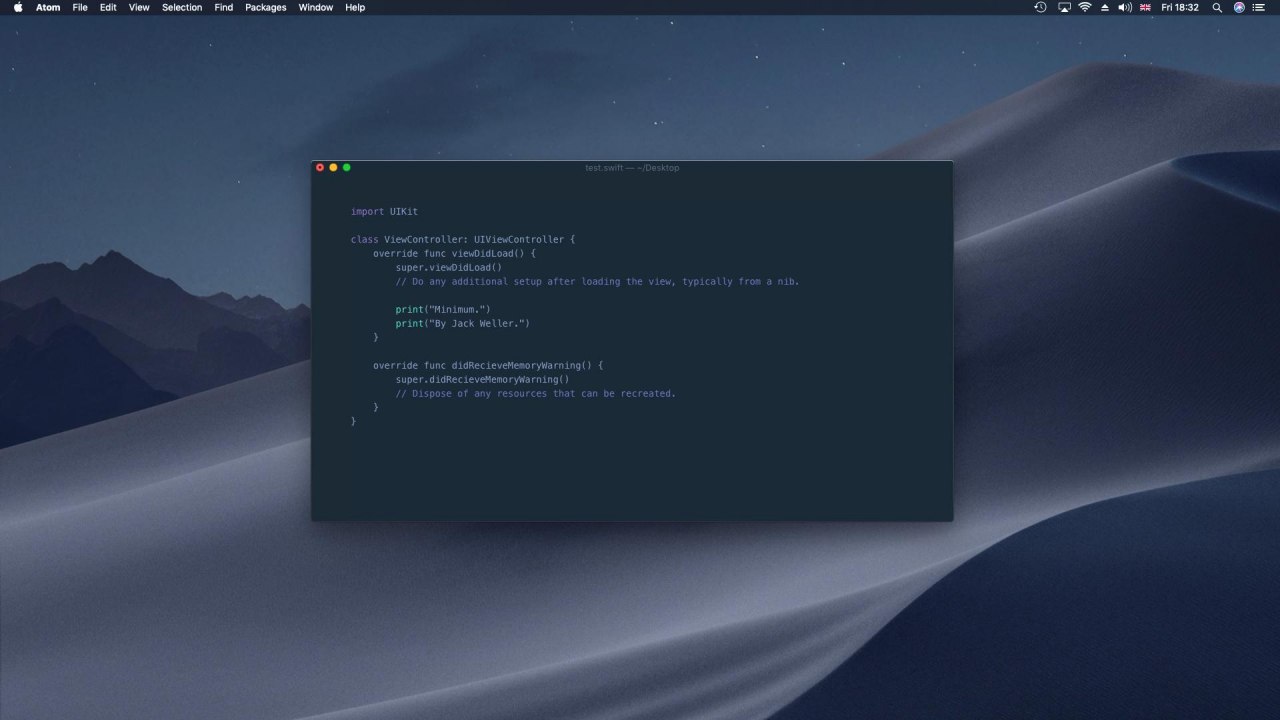Open the Window menu

point(316,7)
